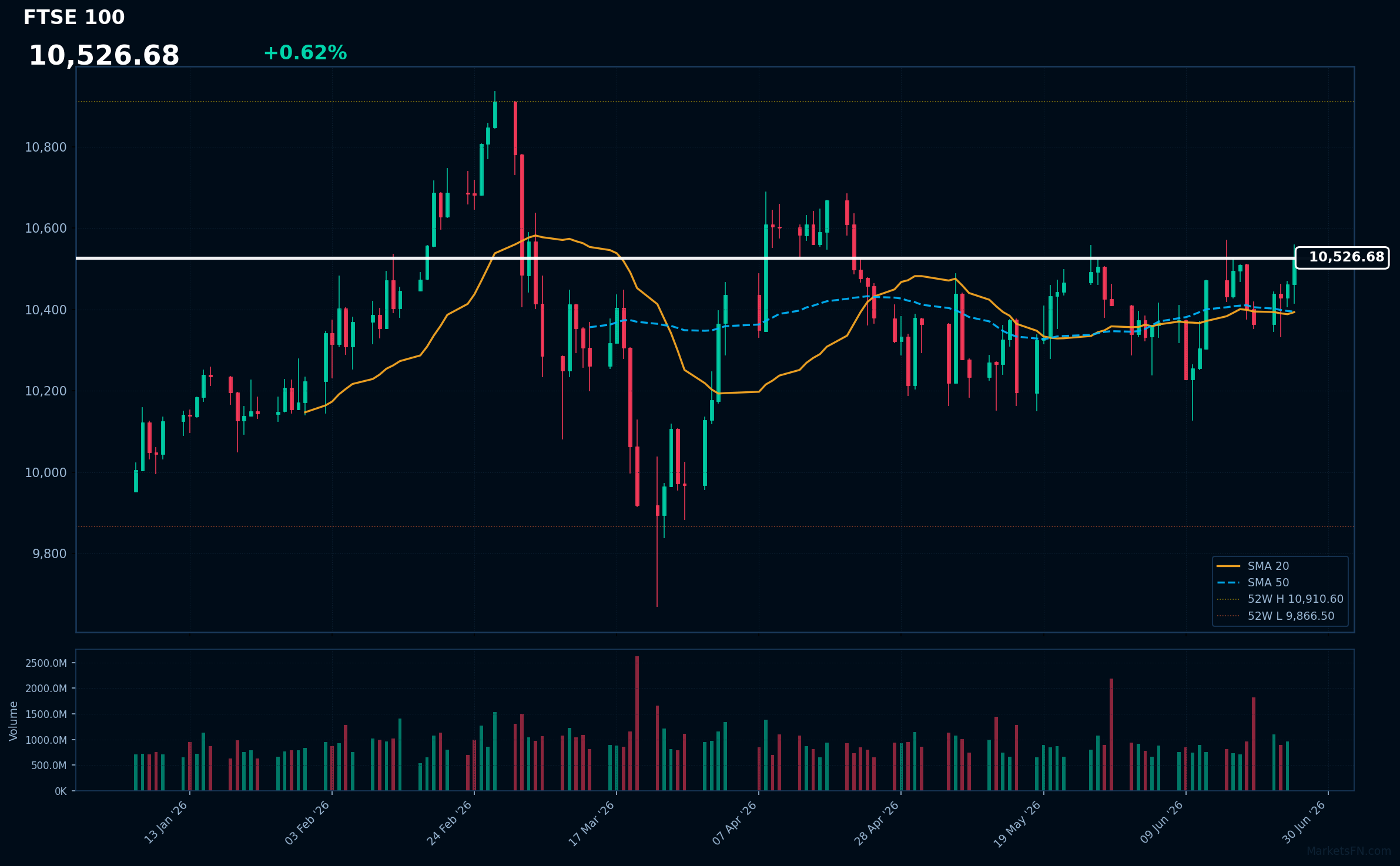Click the tallest red volume bar in March

(637, 723)
